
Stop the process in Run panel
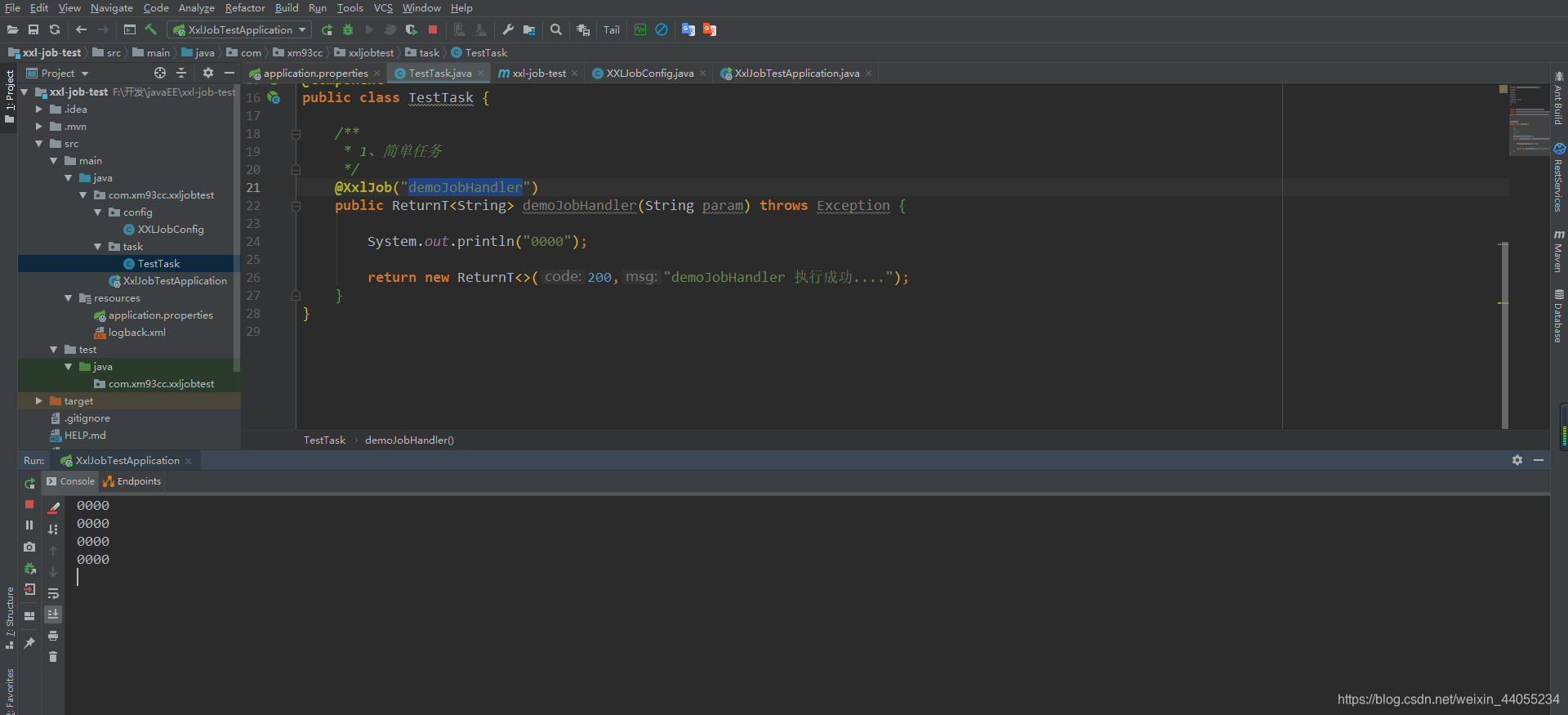tap(29, 504)
